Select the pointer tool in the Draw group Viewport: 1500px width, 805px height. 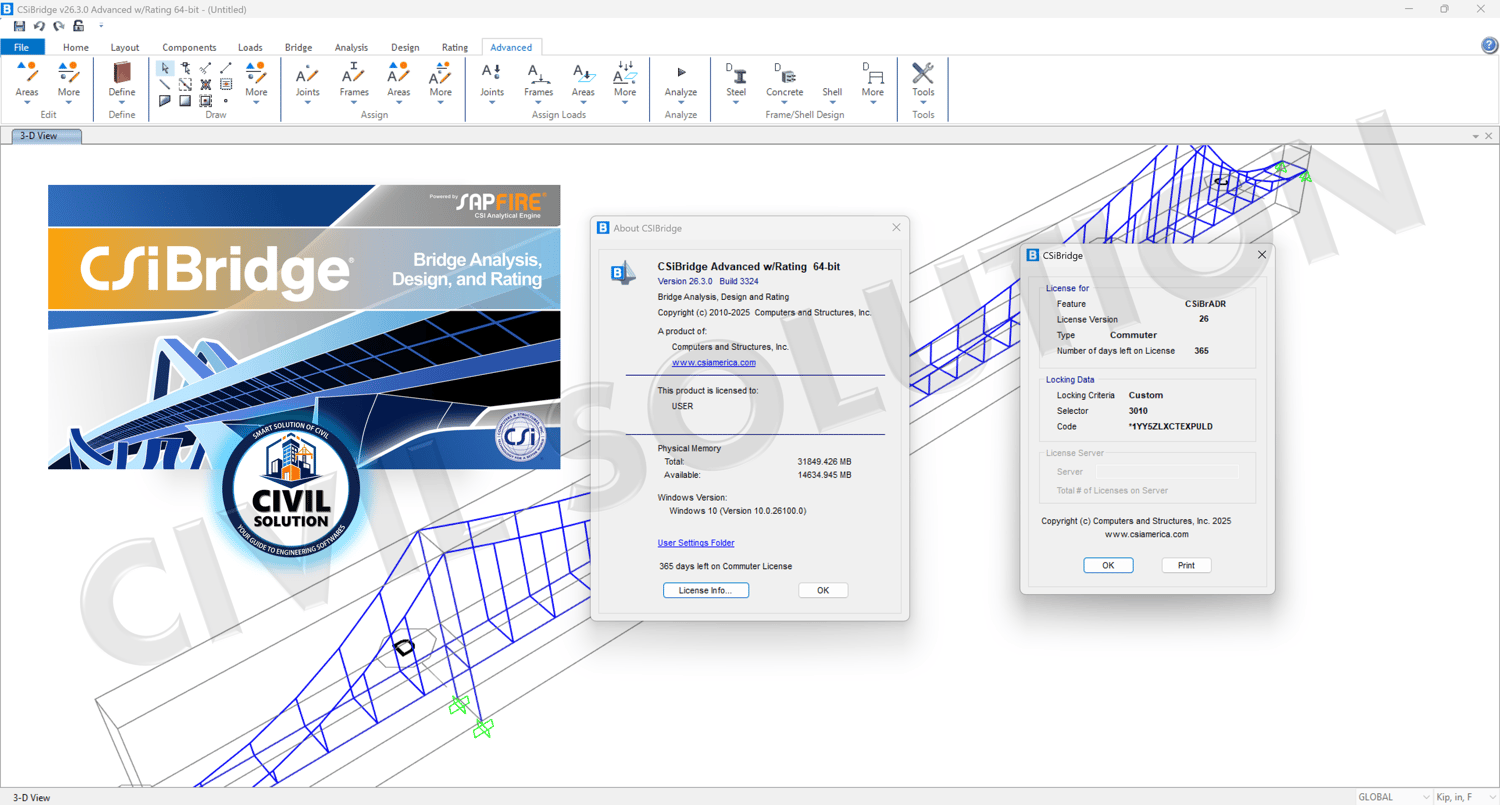(x=165, y=68)
